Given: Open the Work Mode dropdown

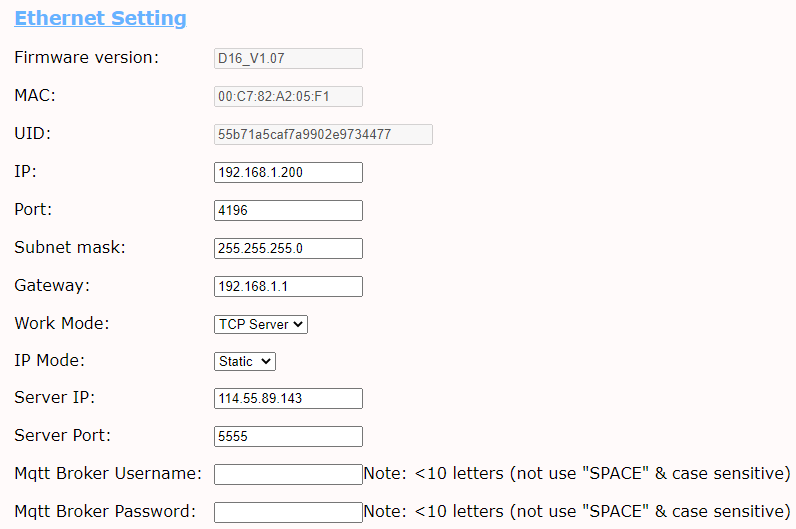Looking at the screenshot, I should (x=261, y=324).
